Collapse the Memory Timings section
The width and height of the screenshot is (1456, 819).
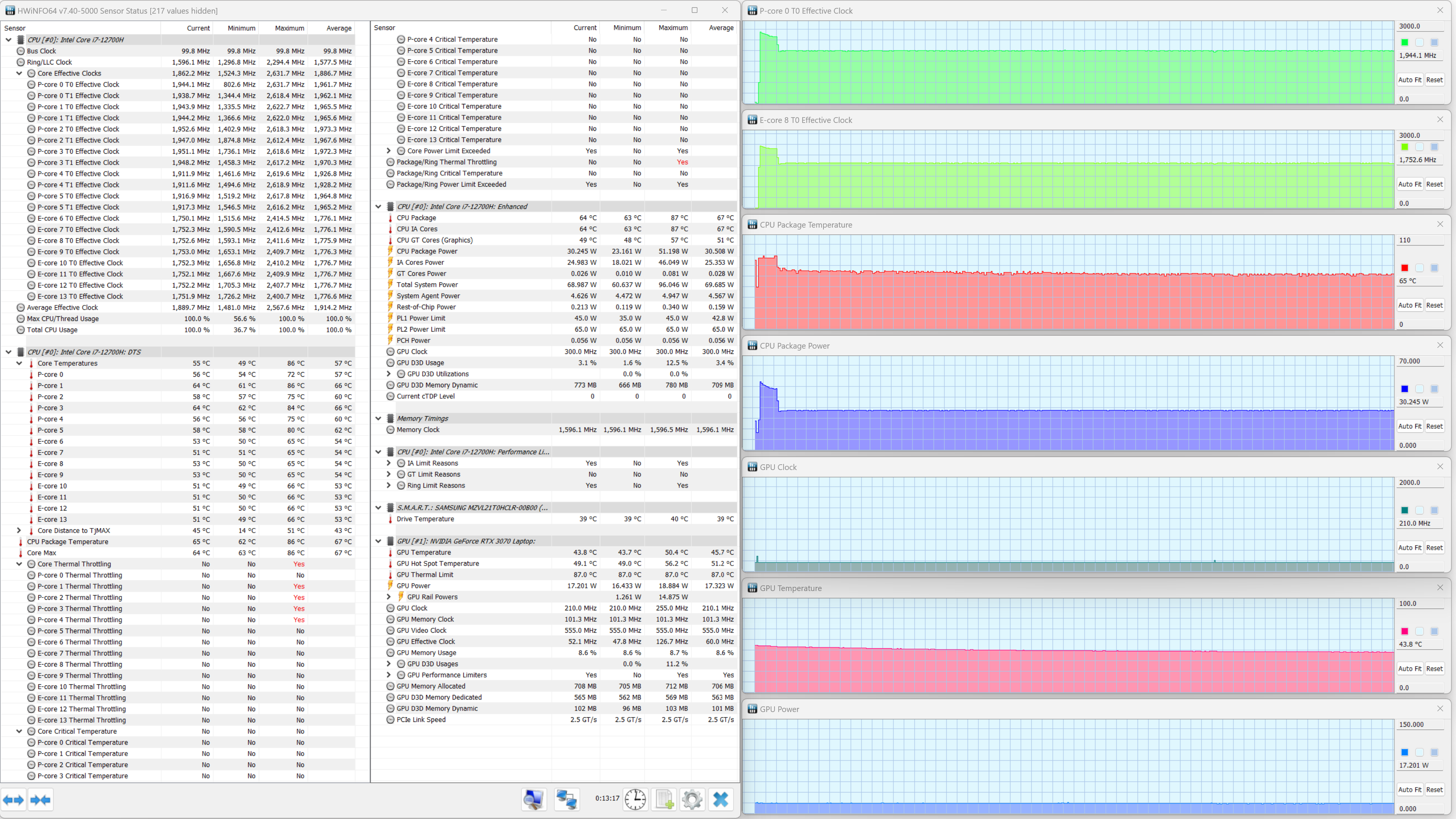pyautogui.click(x=378, y=418)
